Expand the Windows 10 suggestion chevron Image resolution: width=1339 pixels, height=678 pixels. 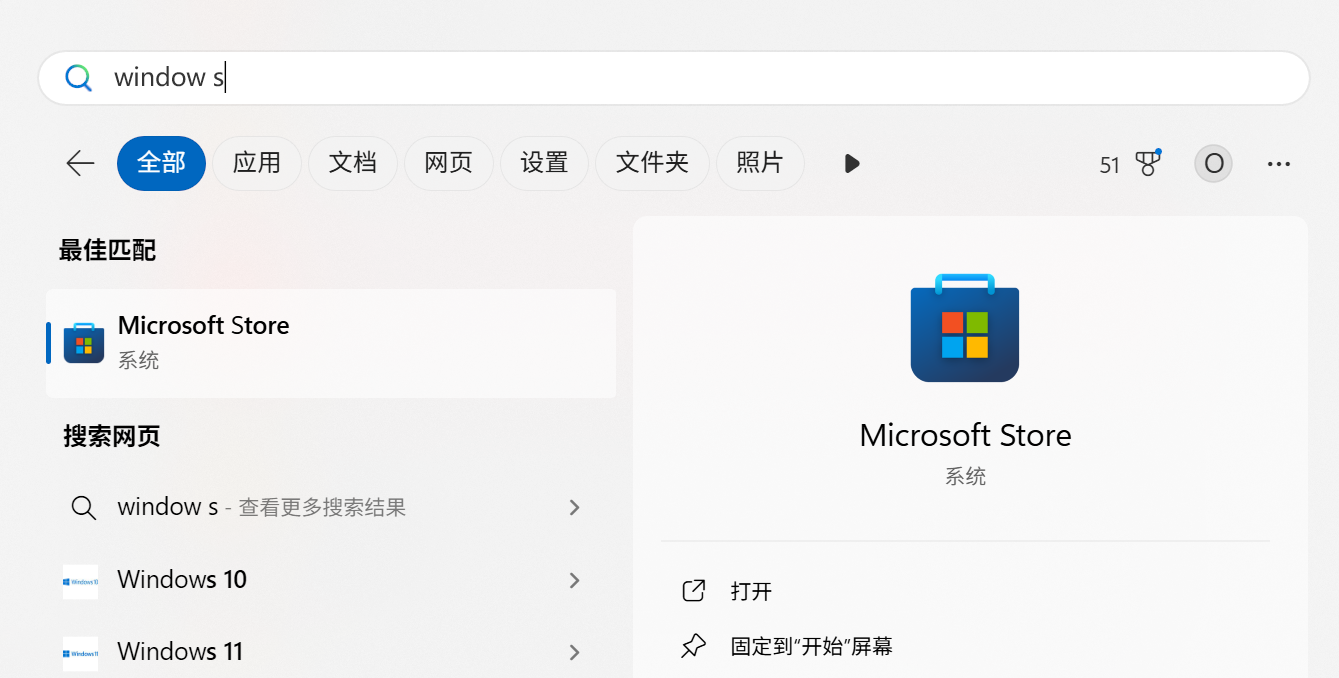pos(575,580)
